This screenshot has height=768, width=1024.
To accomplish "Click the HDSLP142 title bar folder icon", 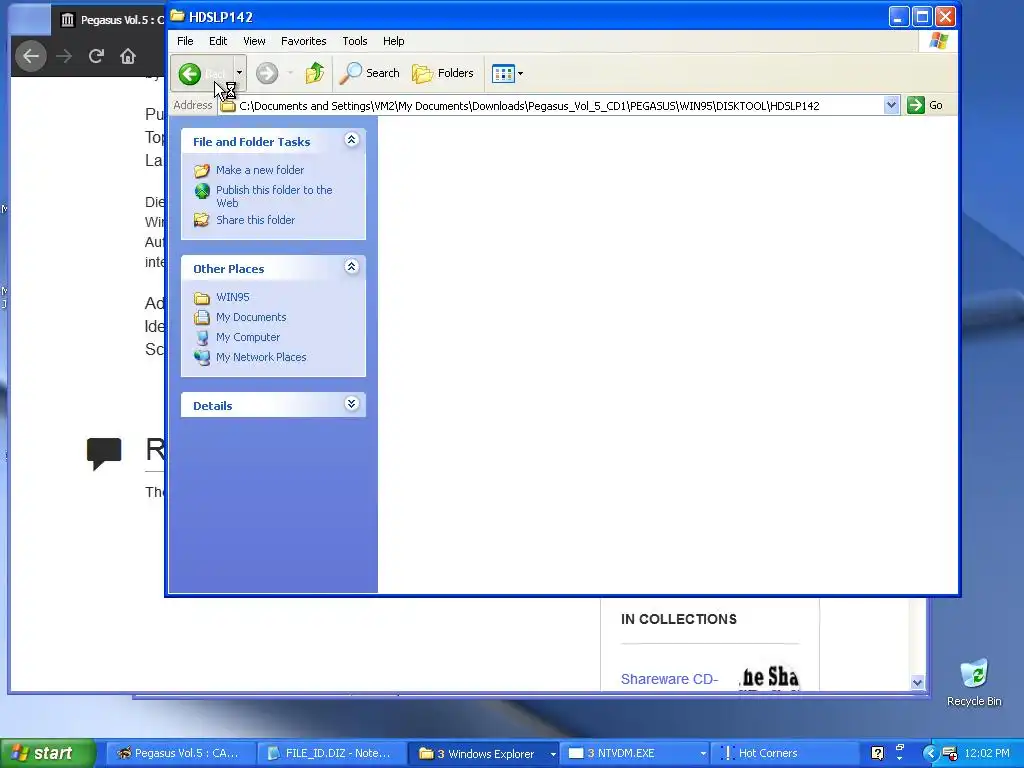I will (x=177, y=16).
